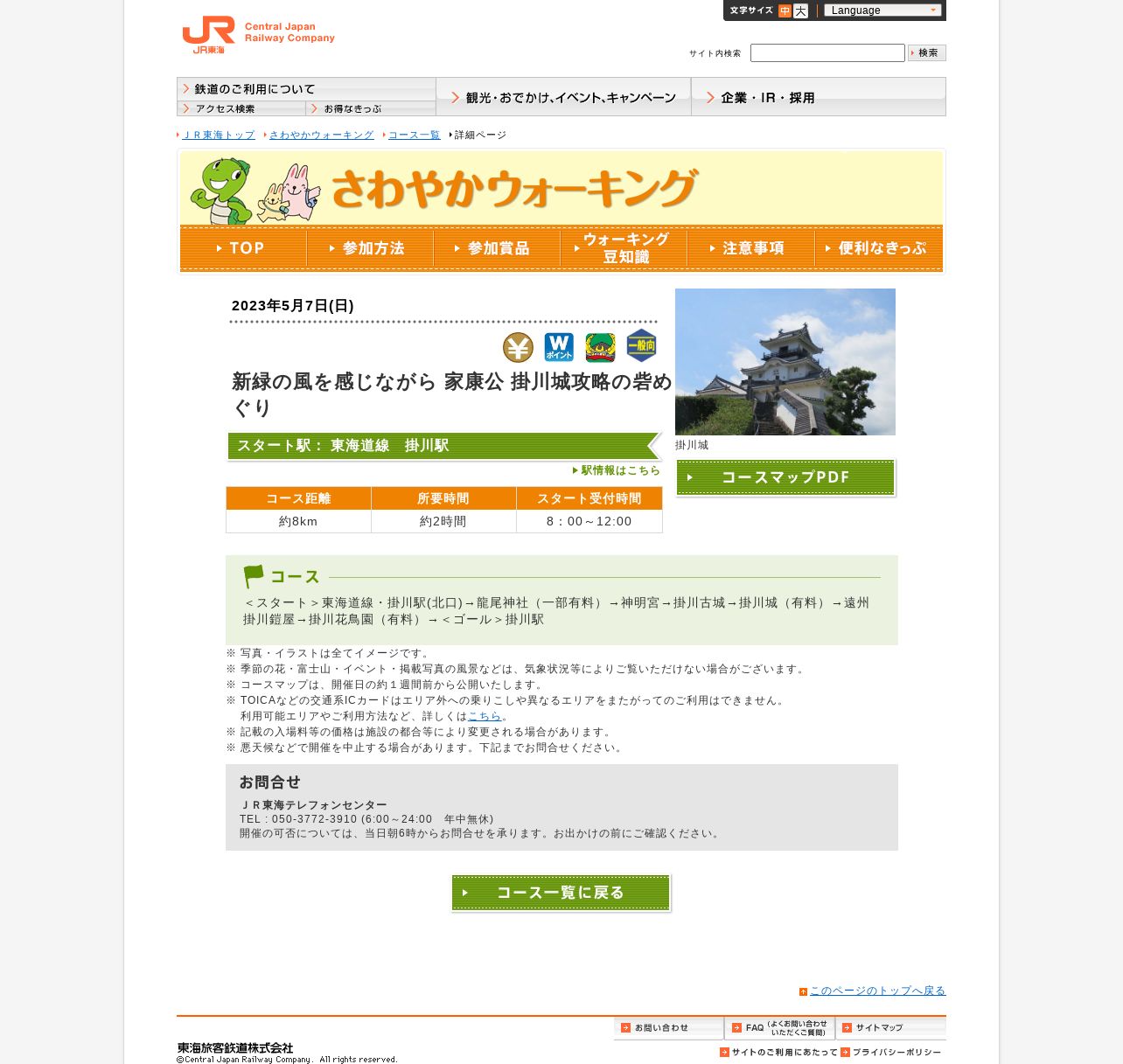
Task: Open アクセス検索 sub-menu item
Action: point(241,108)
